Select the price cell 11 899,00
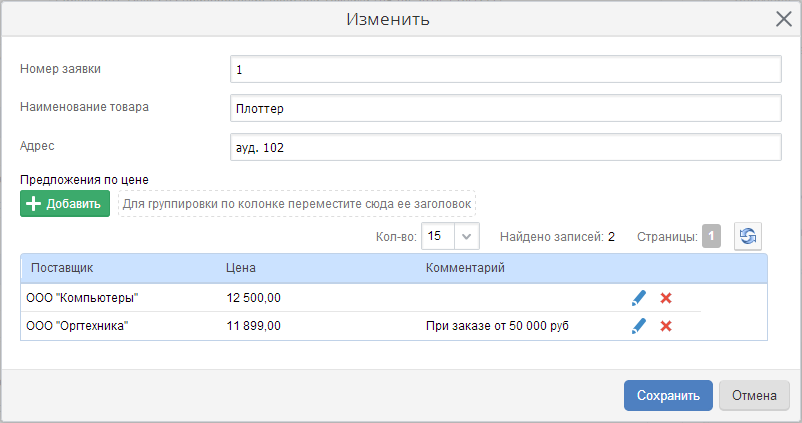The height and width of the screenshot is (423, 802). point(254,326)
